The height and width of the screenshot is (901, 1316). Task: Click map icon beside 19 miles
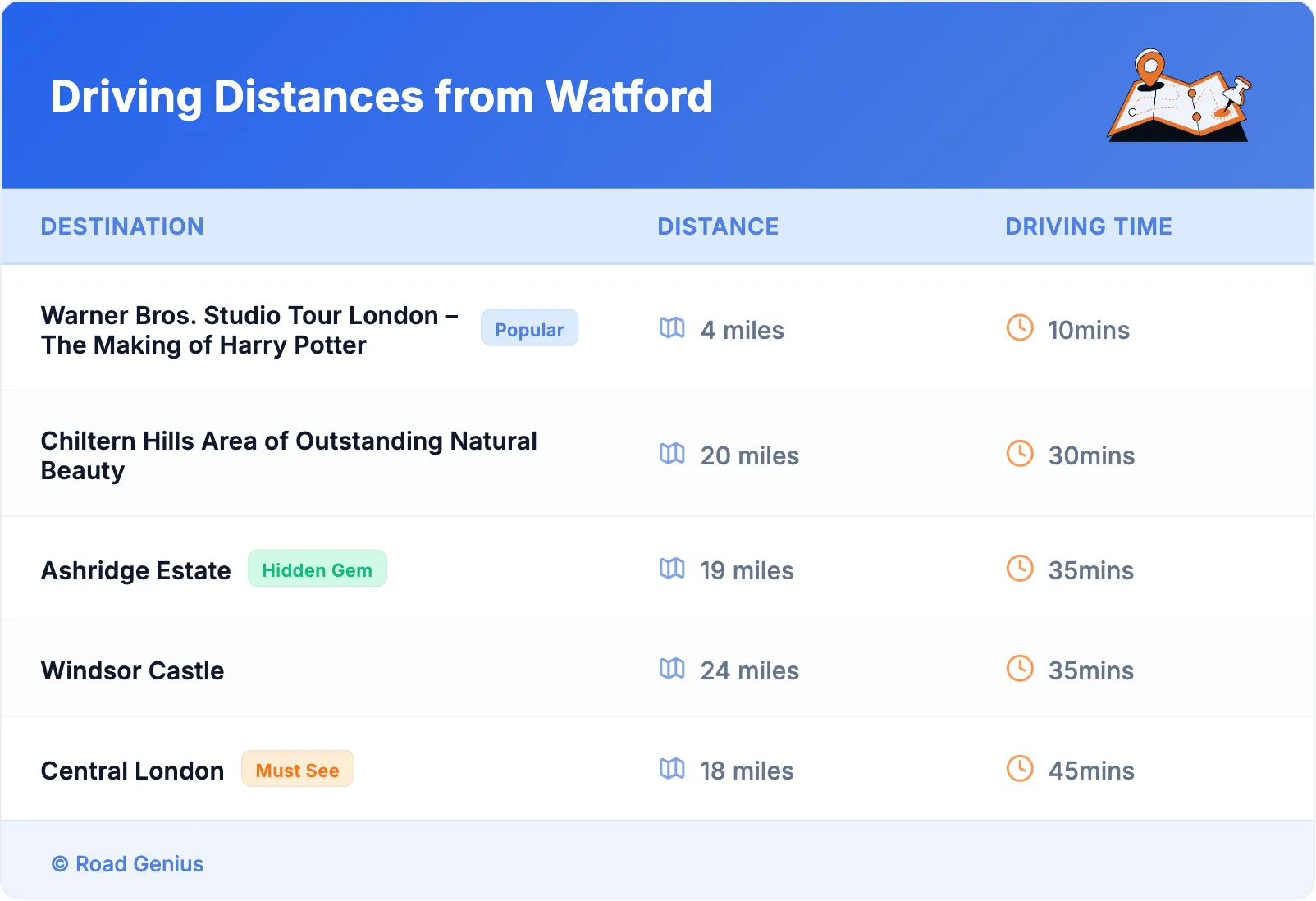point(672,569)
